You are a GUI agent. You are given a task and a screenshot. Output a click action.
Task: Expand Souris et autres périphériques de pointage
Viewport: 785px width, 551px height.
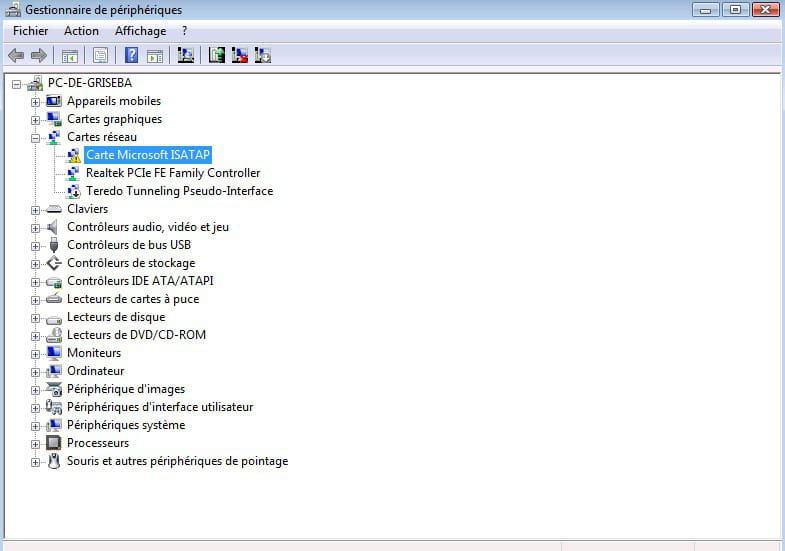coord(35,462)
